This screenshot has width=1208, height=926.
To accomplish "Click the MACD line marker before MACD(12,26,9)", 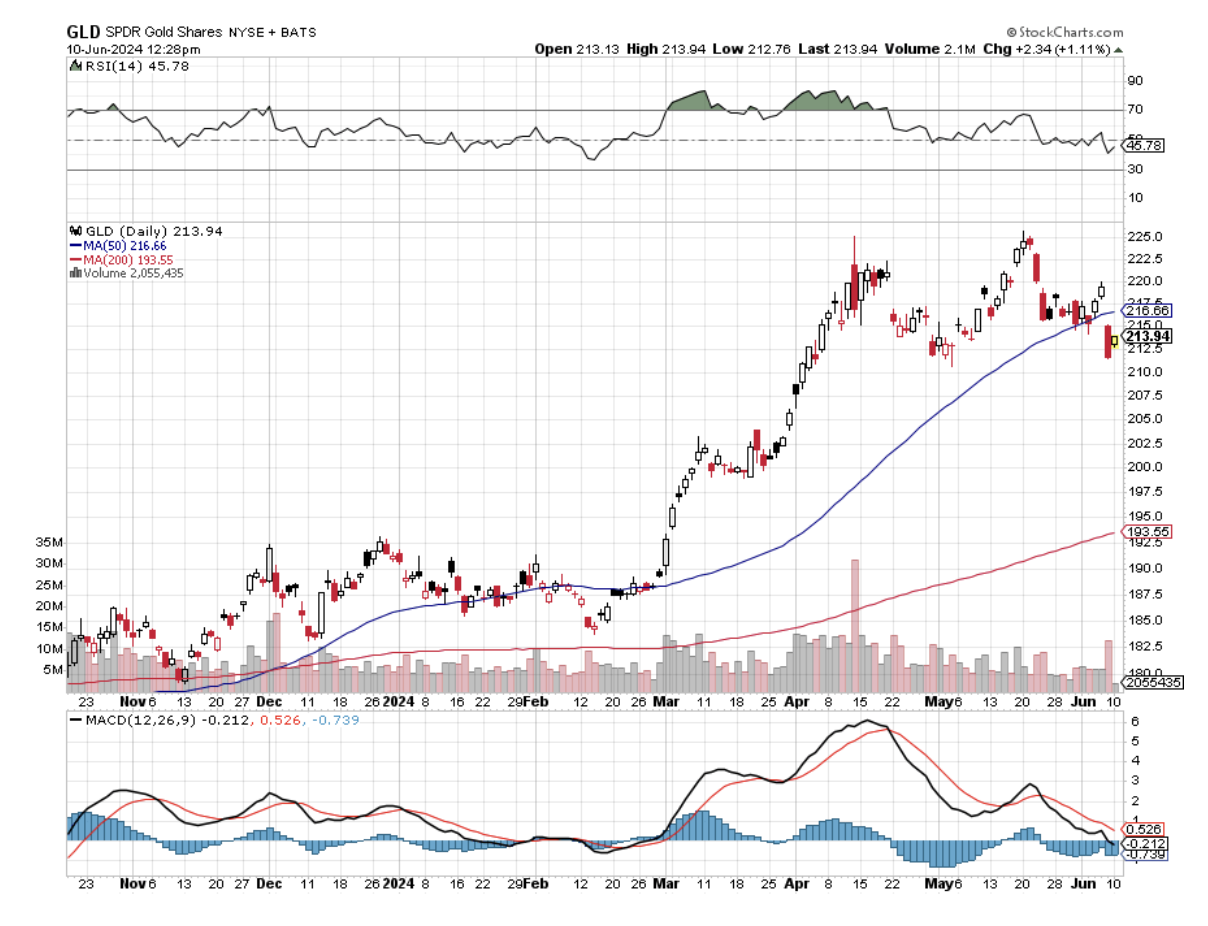I will pyautogui.click(x=75, y=718).
